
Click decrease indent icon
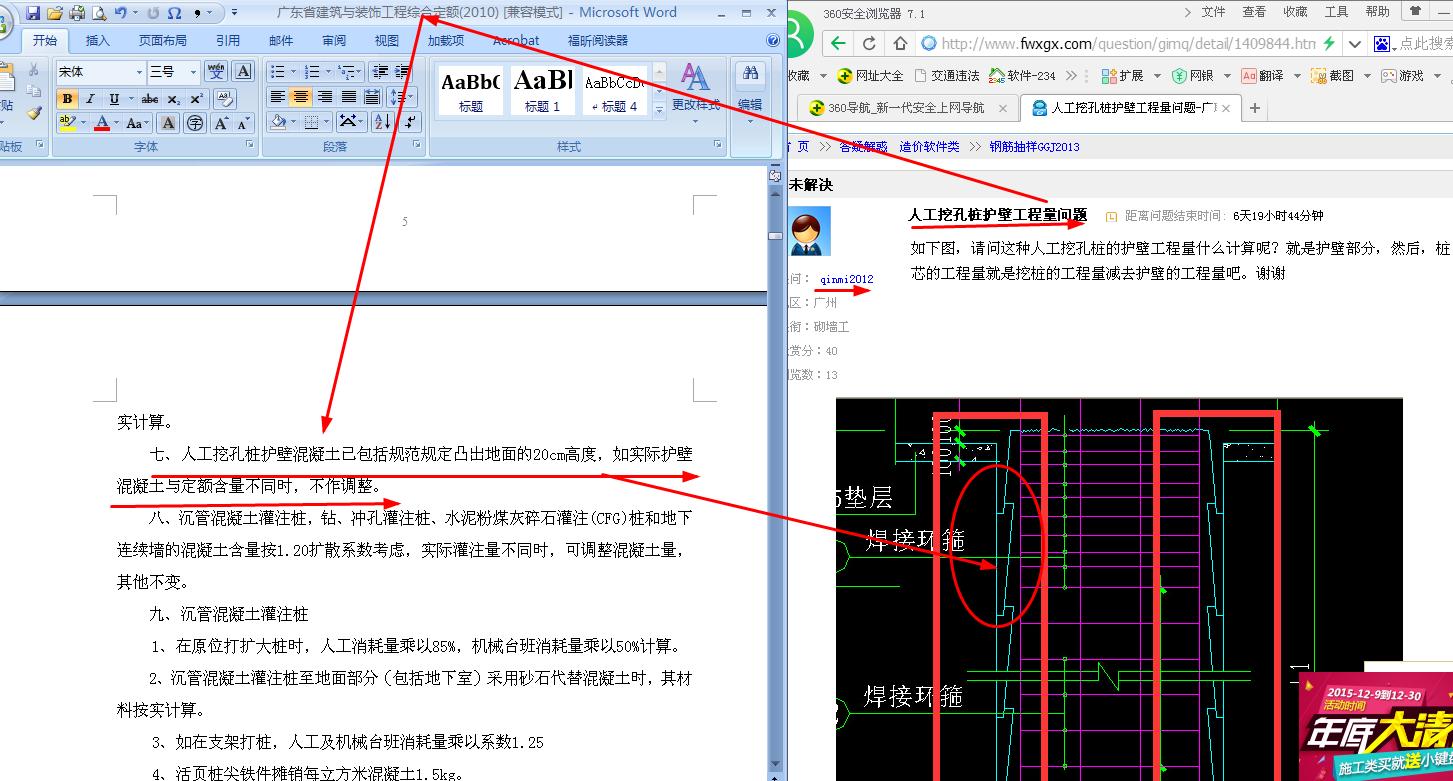[x=379, y=72]
